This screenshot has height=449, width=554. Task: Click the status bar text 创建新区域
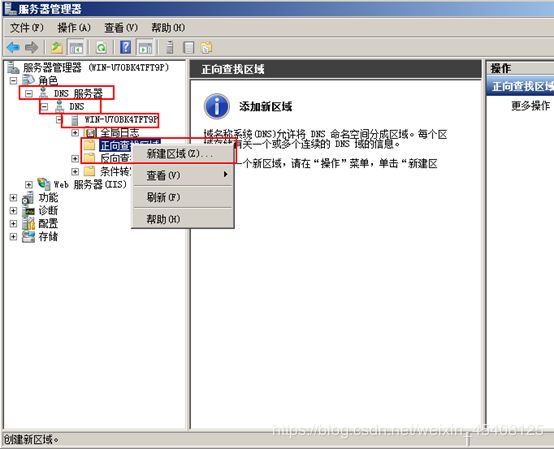point(31,439)
